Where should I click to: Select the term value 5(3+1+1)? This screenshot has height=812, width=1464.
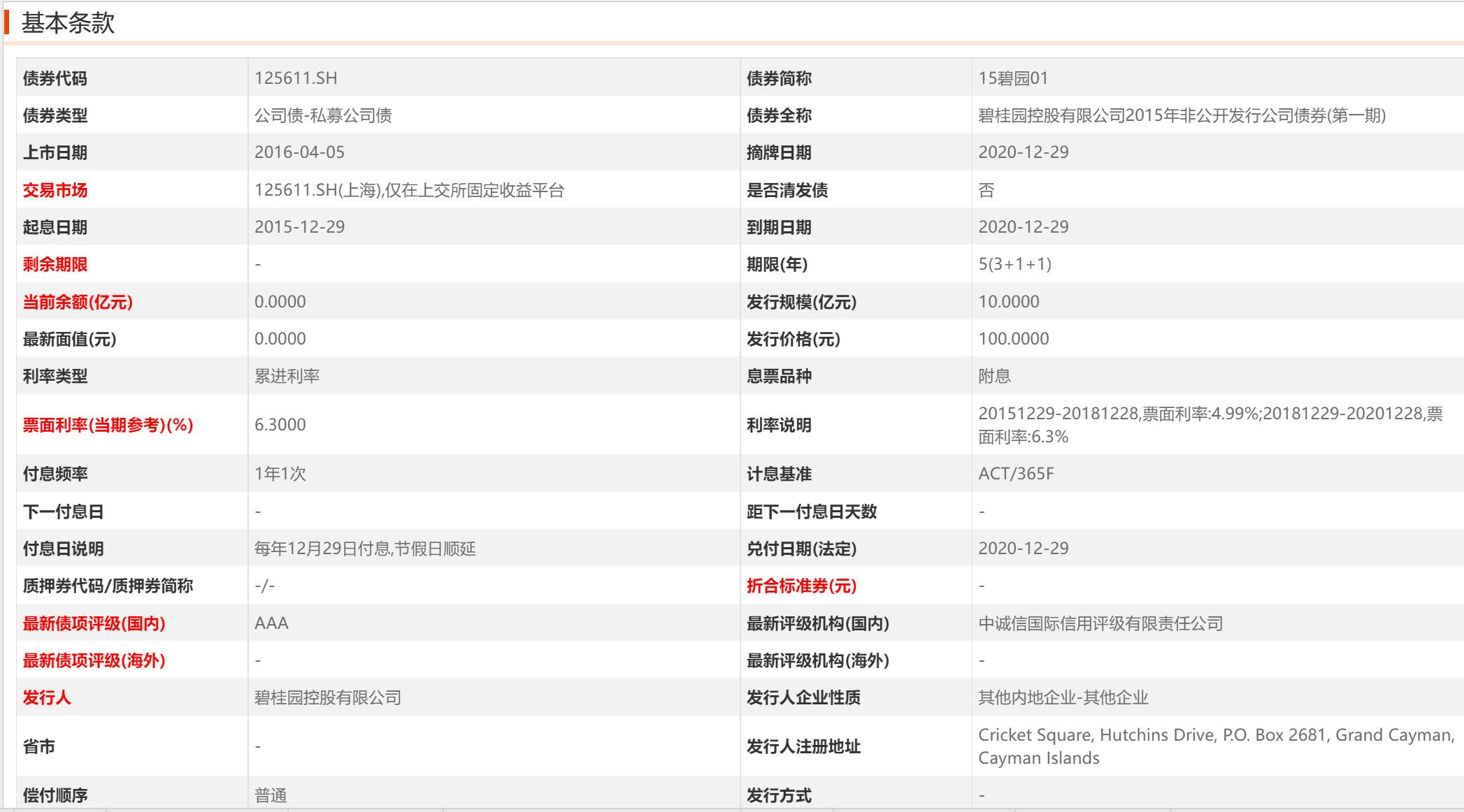pyautogui.click(x=1014, y=264)
